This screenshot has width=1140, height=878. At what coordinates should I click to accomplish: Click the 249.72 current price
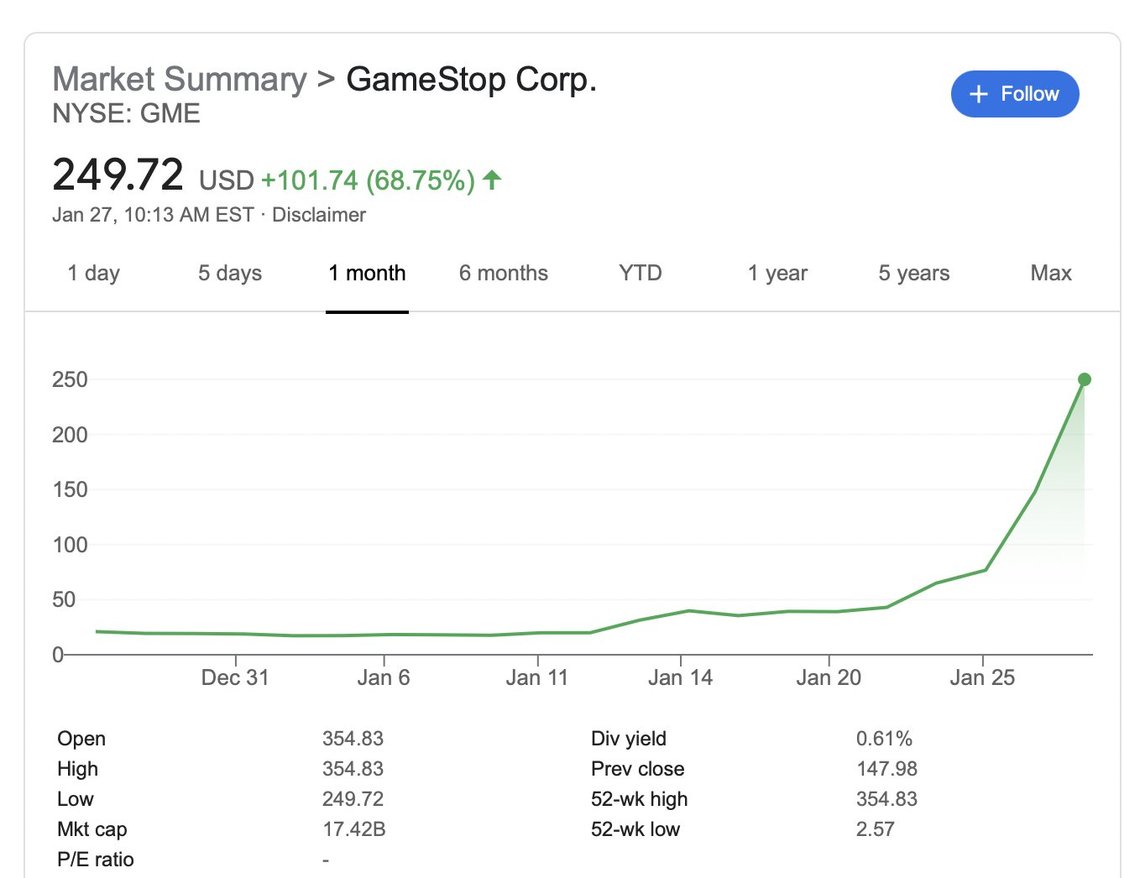coord(118,175)
